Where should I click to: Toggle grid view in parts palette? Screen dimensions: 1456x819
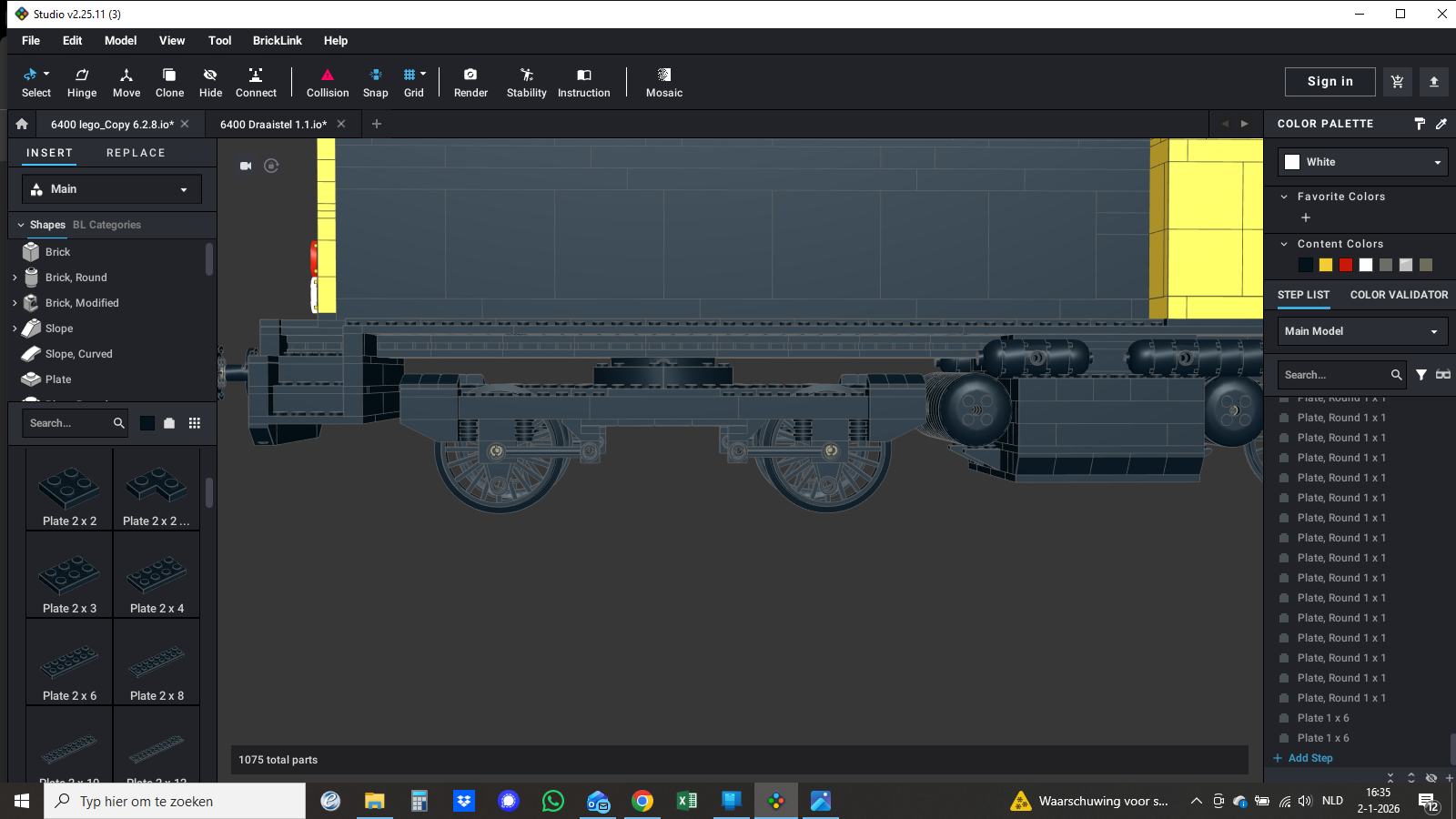point(194,423)
